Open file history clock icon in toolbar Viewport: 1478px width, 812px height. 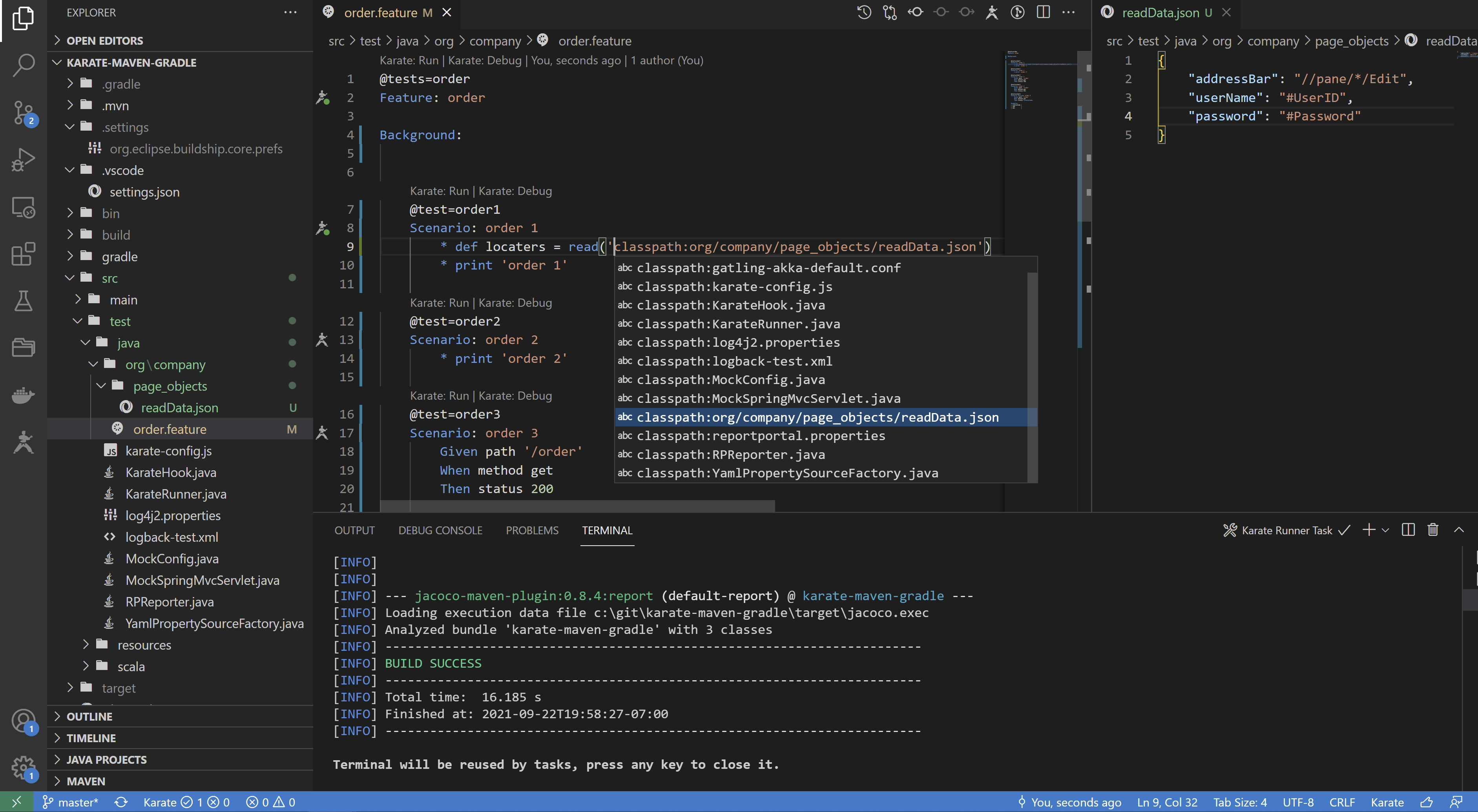click(864, 12)
